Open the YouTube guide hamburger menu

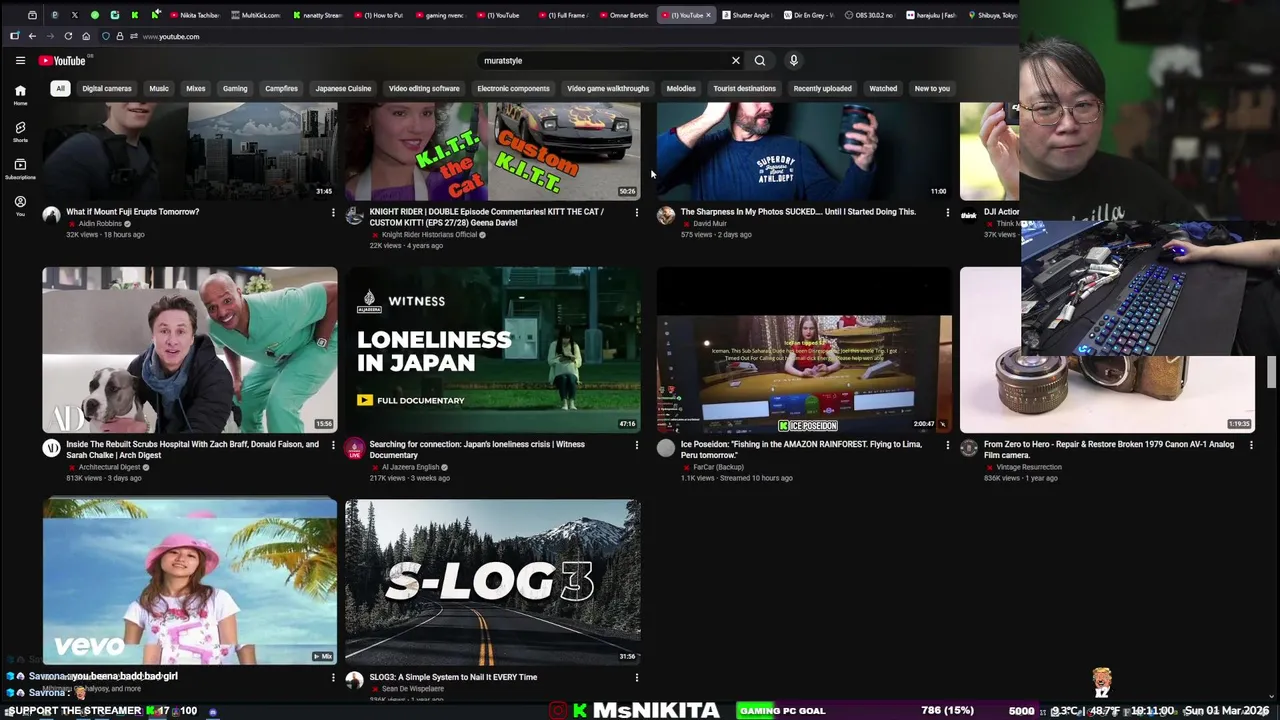20,61
